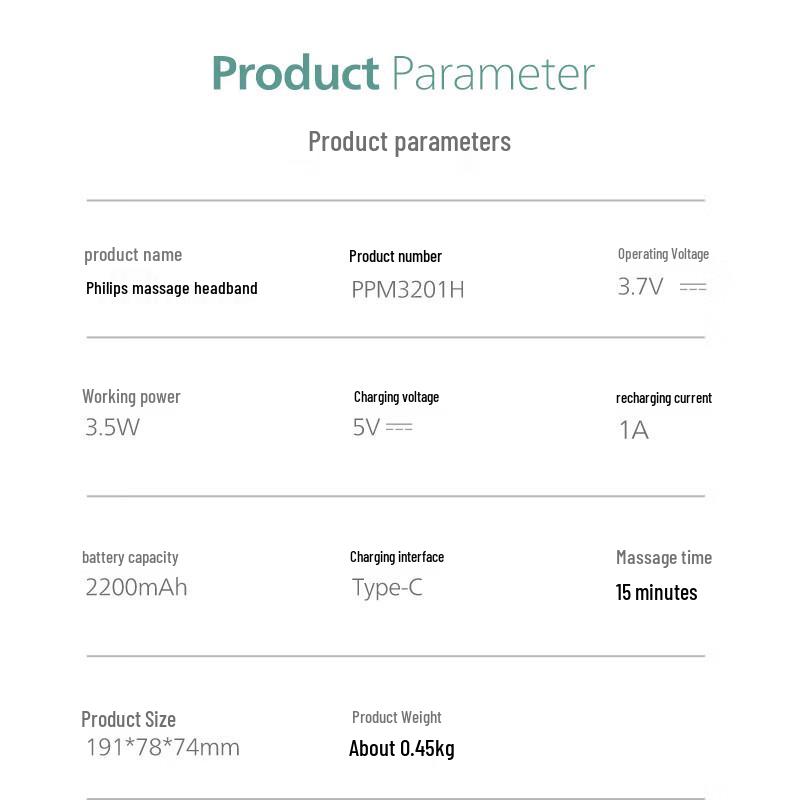Select the Philips massage headband name
The height and width of the screenshot is (800, 800).
pos(171,288)
